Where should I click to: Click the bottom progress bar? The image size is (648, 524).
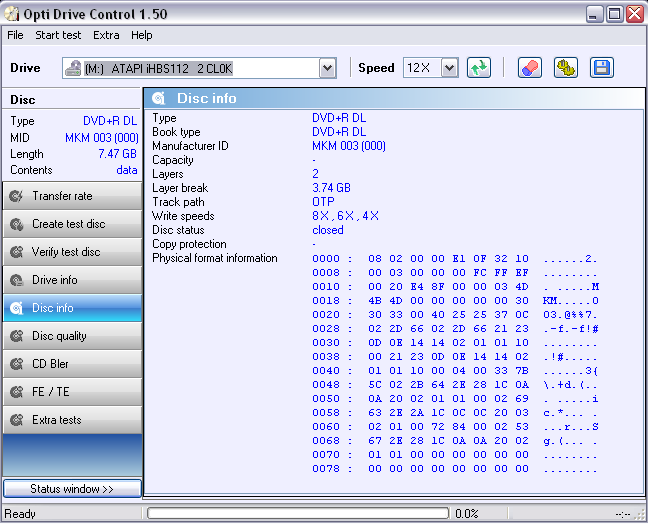pyautogui.click(x=298, y=514)
